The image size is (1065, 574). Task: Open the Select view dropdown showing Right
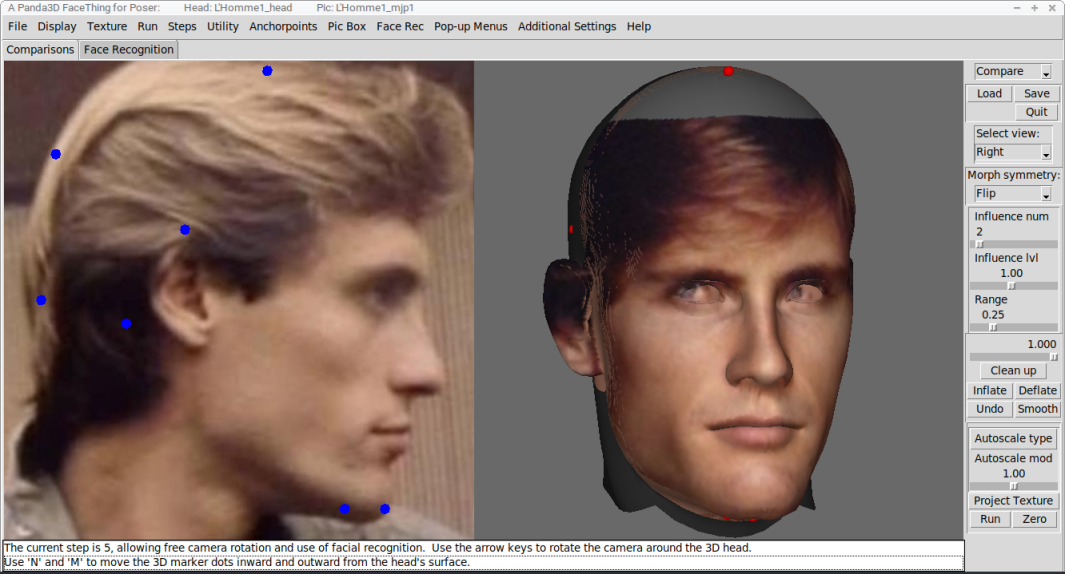1013,152
